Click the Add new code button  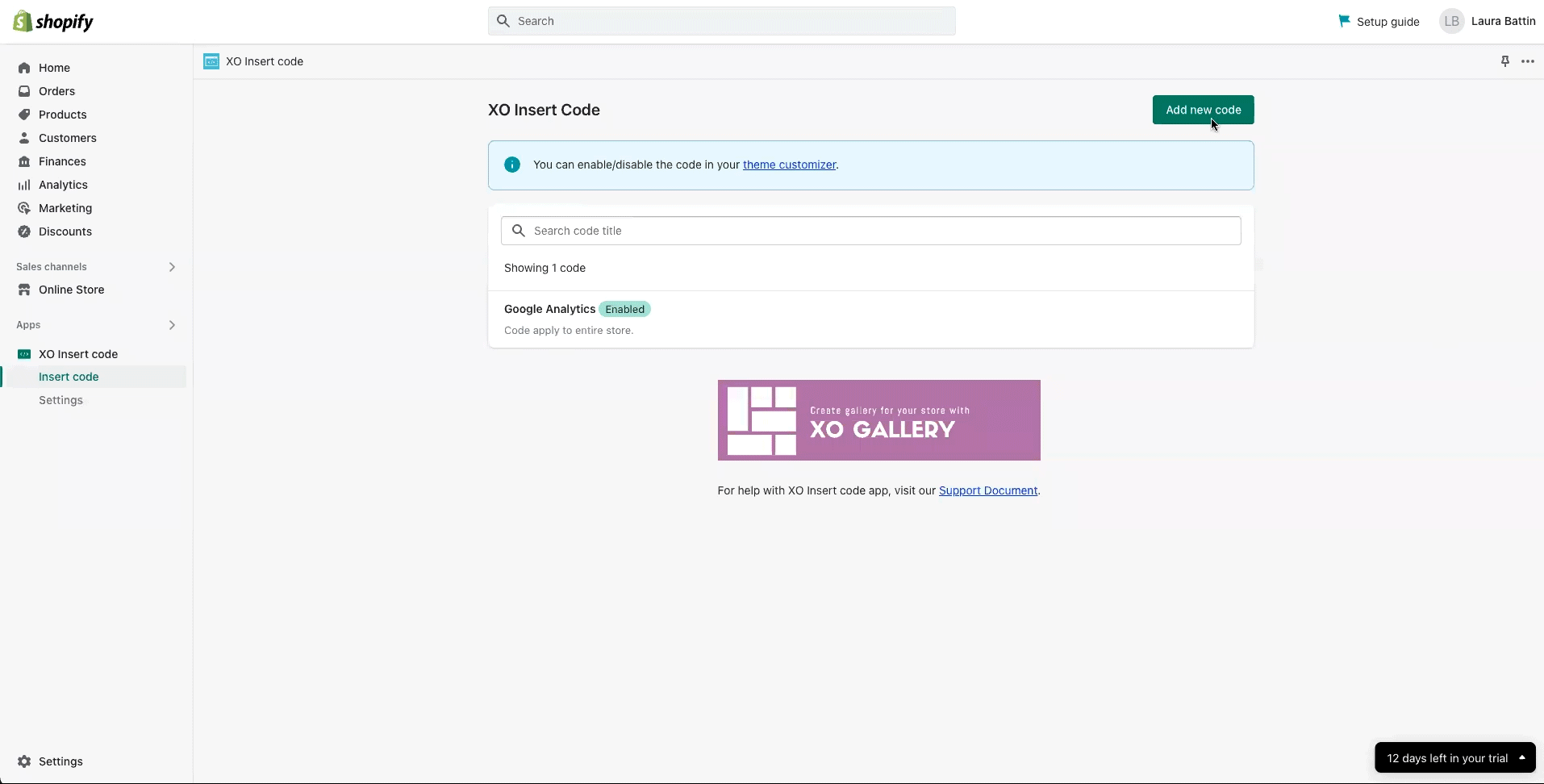1203,110
